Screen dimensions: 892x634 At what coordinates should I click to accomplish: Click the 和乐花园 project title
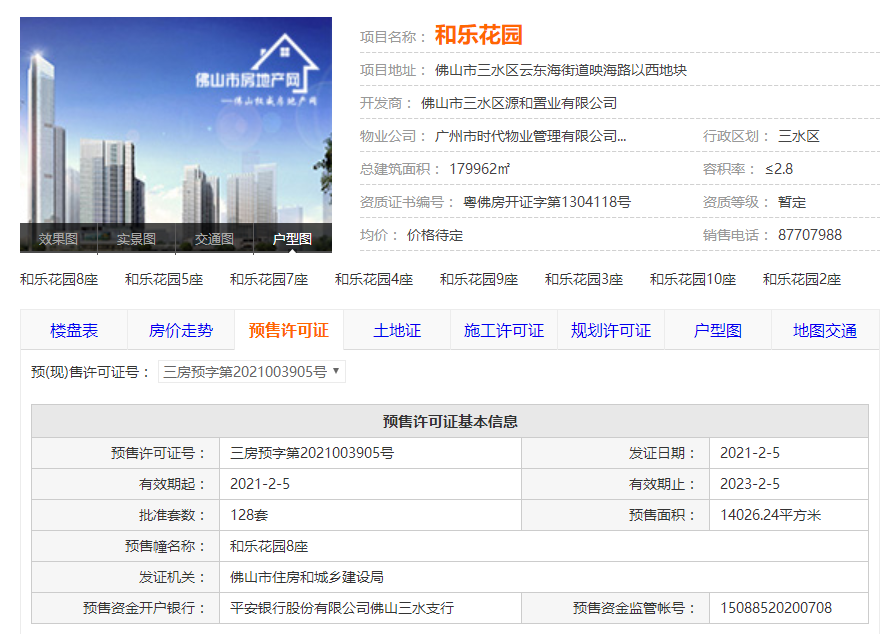[x=478, y=36]
